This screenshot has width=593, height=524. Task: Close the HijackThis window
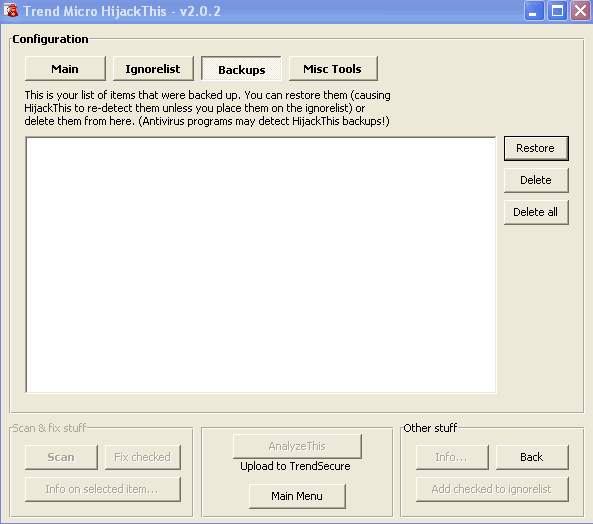[581, 11]
